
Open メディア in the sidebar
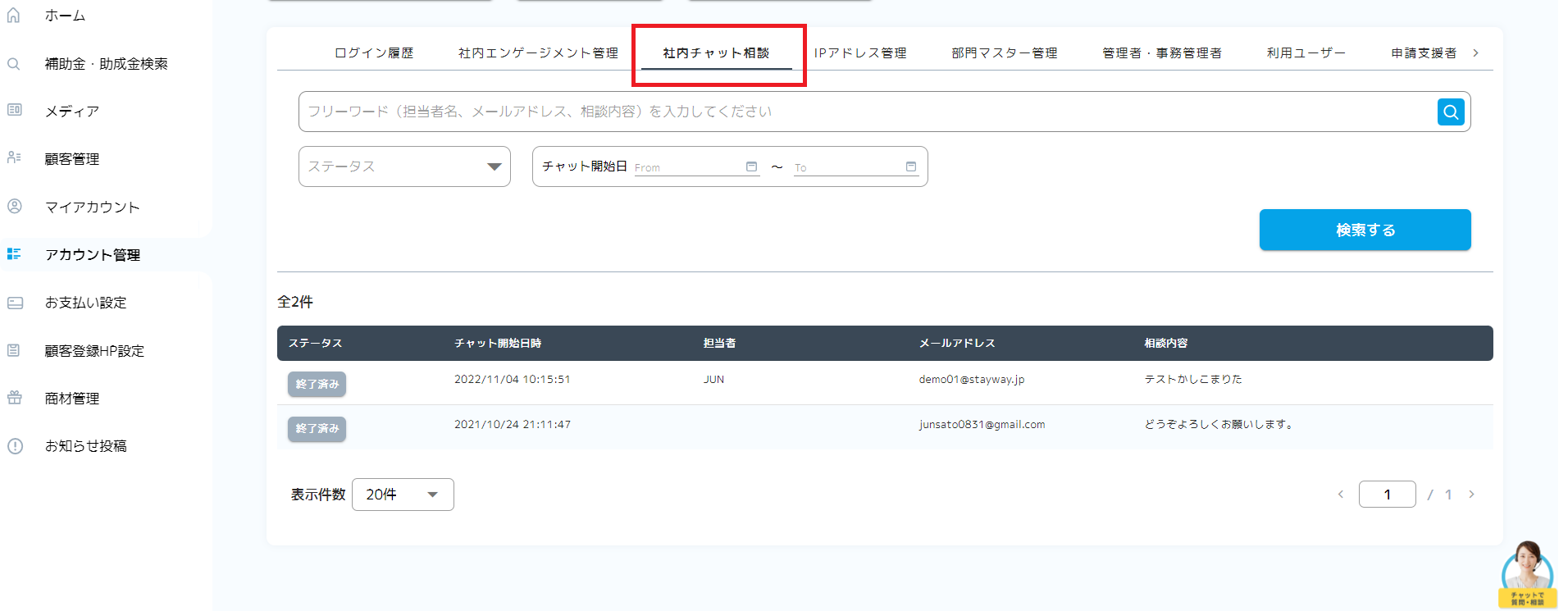[x=72, y=111]
